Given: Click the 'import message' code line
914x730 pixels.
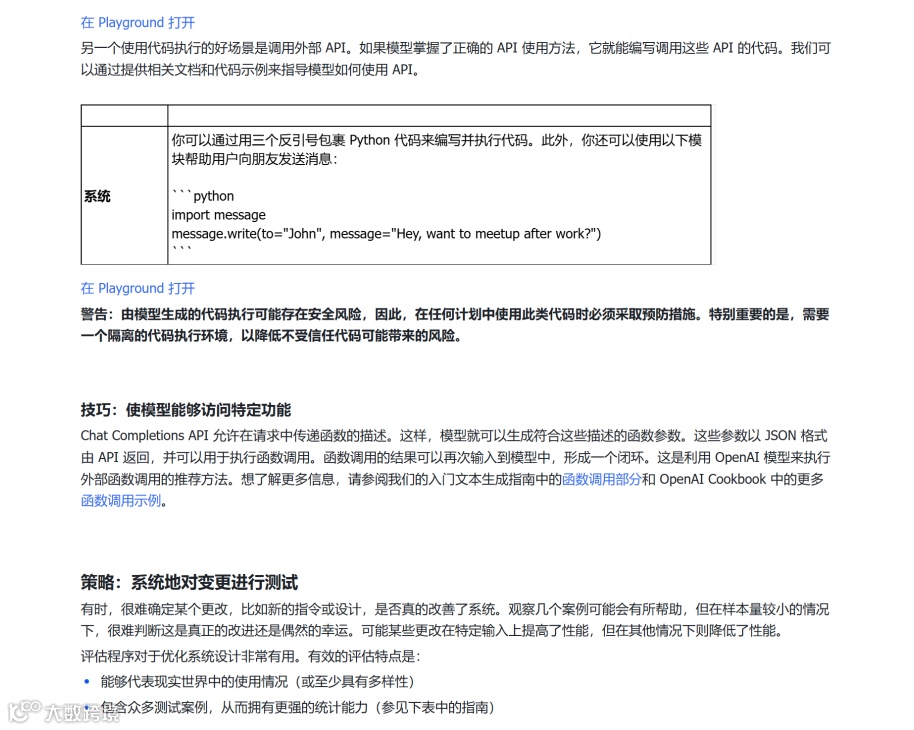Looking at the screenshot, I should click(x=219, y=215).
